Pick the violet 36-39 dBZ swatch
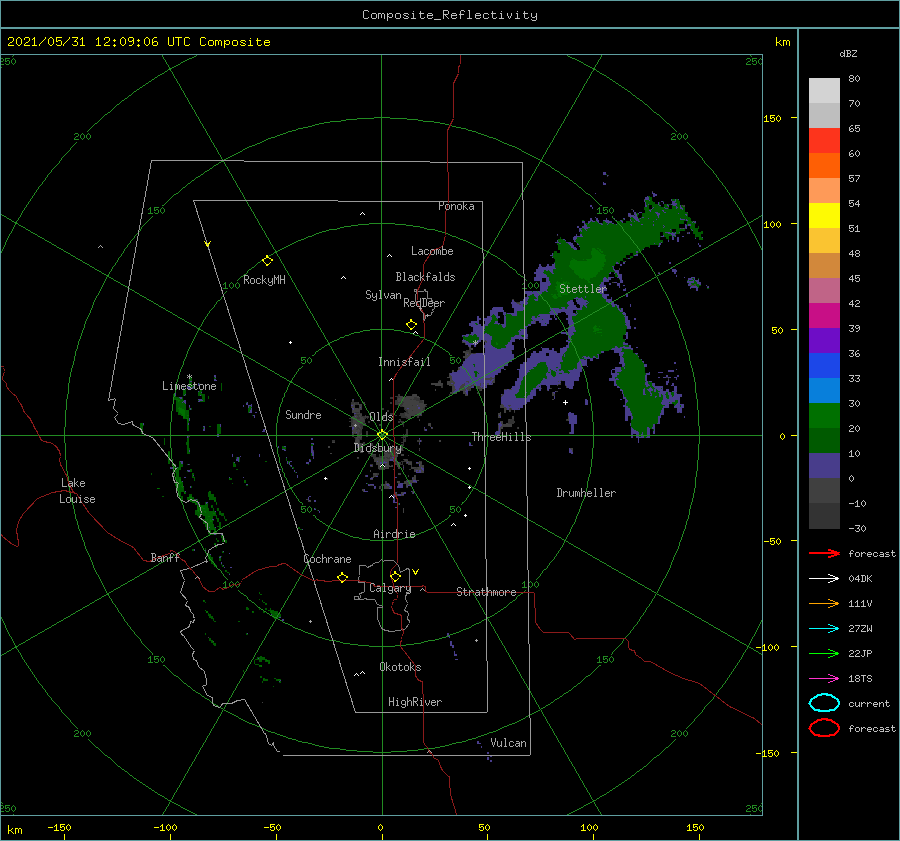This screenshot has width=900, height=841. [x=824, y=341]
